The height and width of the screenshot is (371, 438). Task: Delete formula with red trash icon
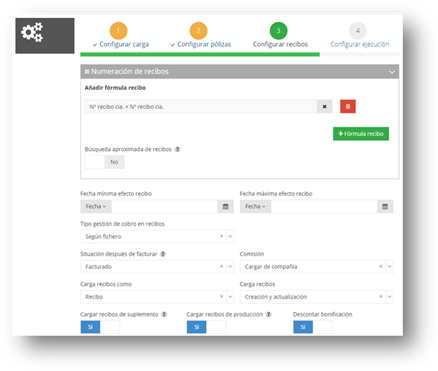click(x=348, y=107)
